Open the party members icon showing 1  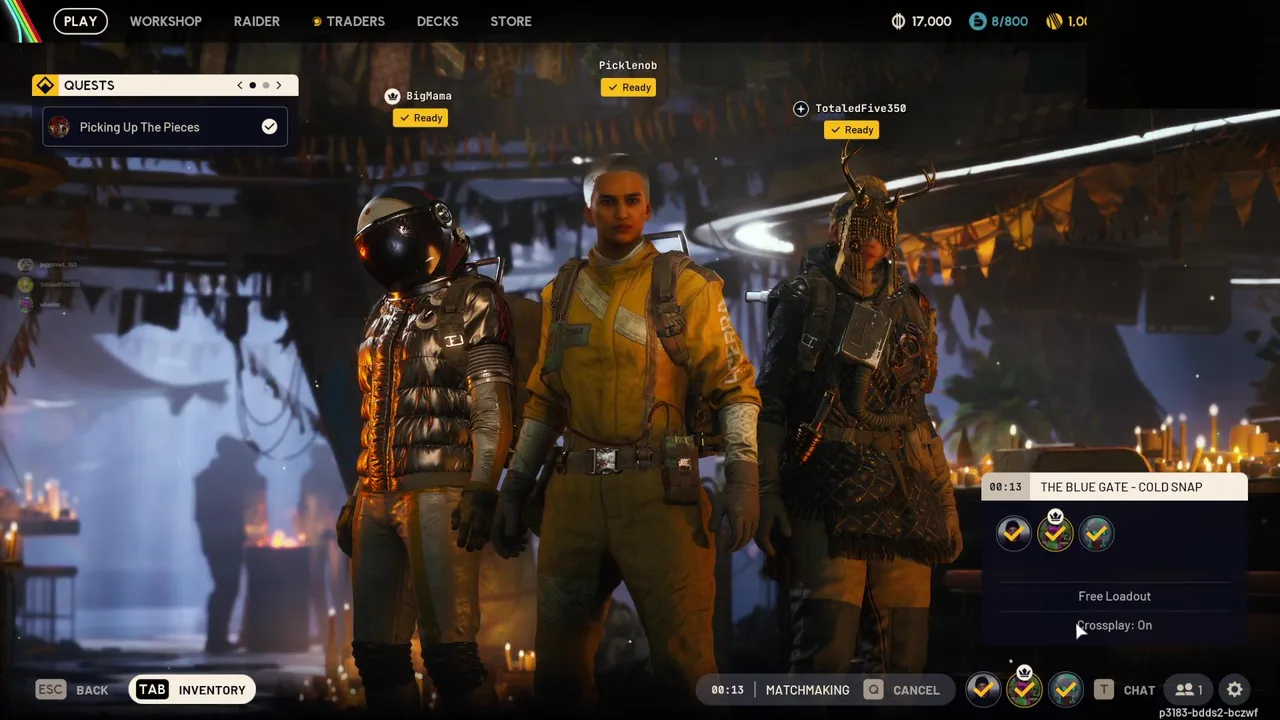click(1188, 690)
